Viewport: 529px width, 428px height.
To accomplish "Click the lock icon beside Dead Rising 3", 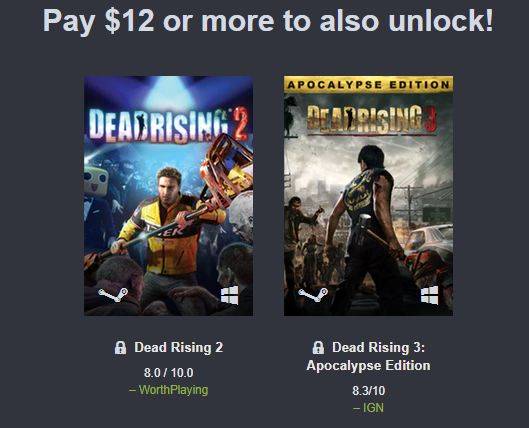I will point(318,347).
